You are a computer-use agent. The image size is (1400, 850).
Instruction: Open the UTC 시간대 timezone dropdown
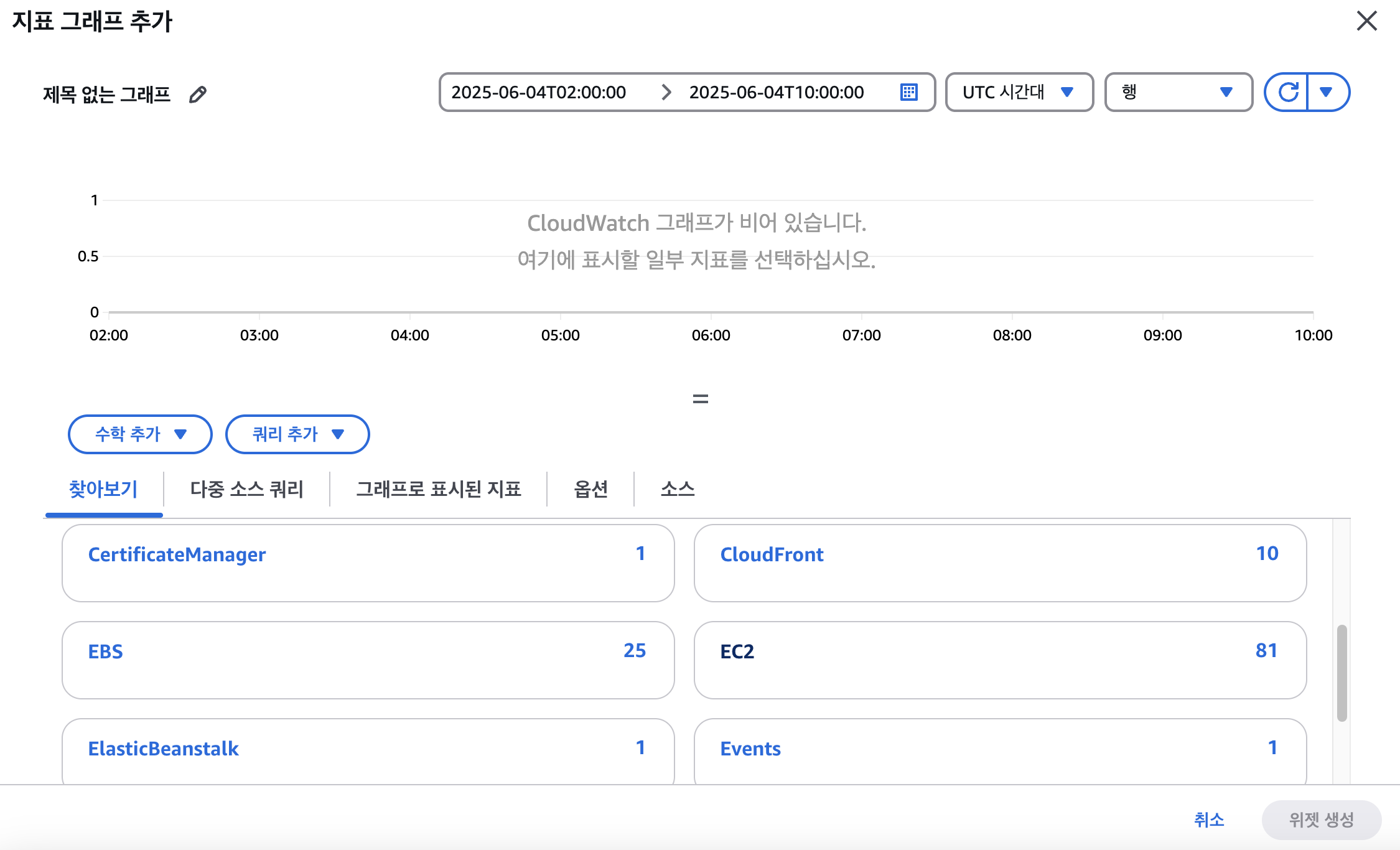coord(1019,92)
